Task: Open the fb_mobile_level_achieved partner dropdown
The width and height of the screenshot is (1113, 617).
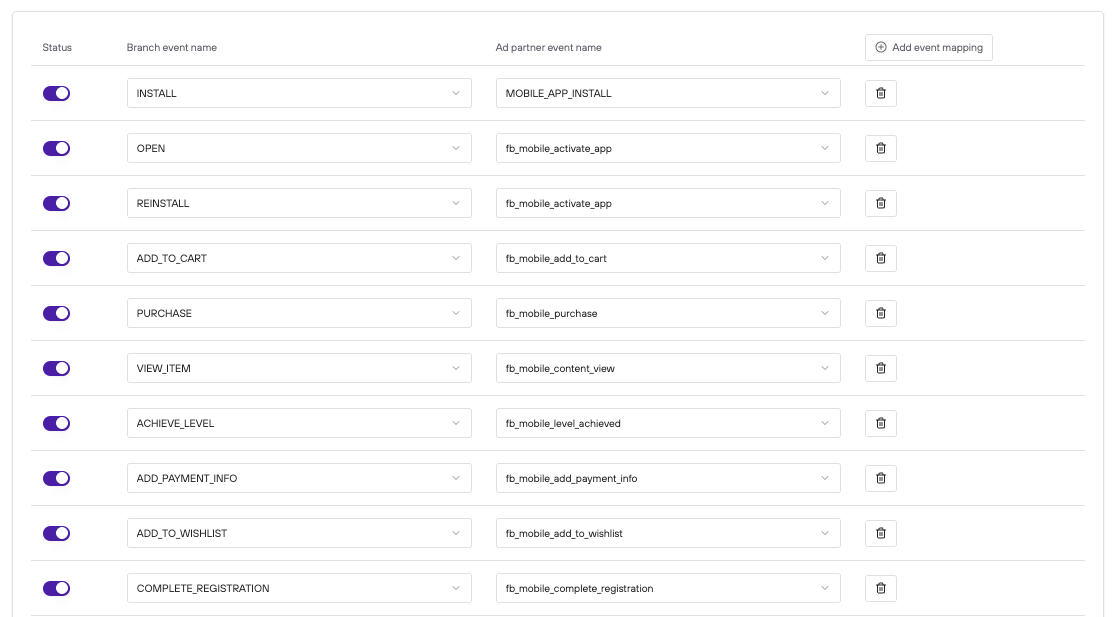Action: coord(668,423)
